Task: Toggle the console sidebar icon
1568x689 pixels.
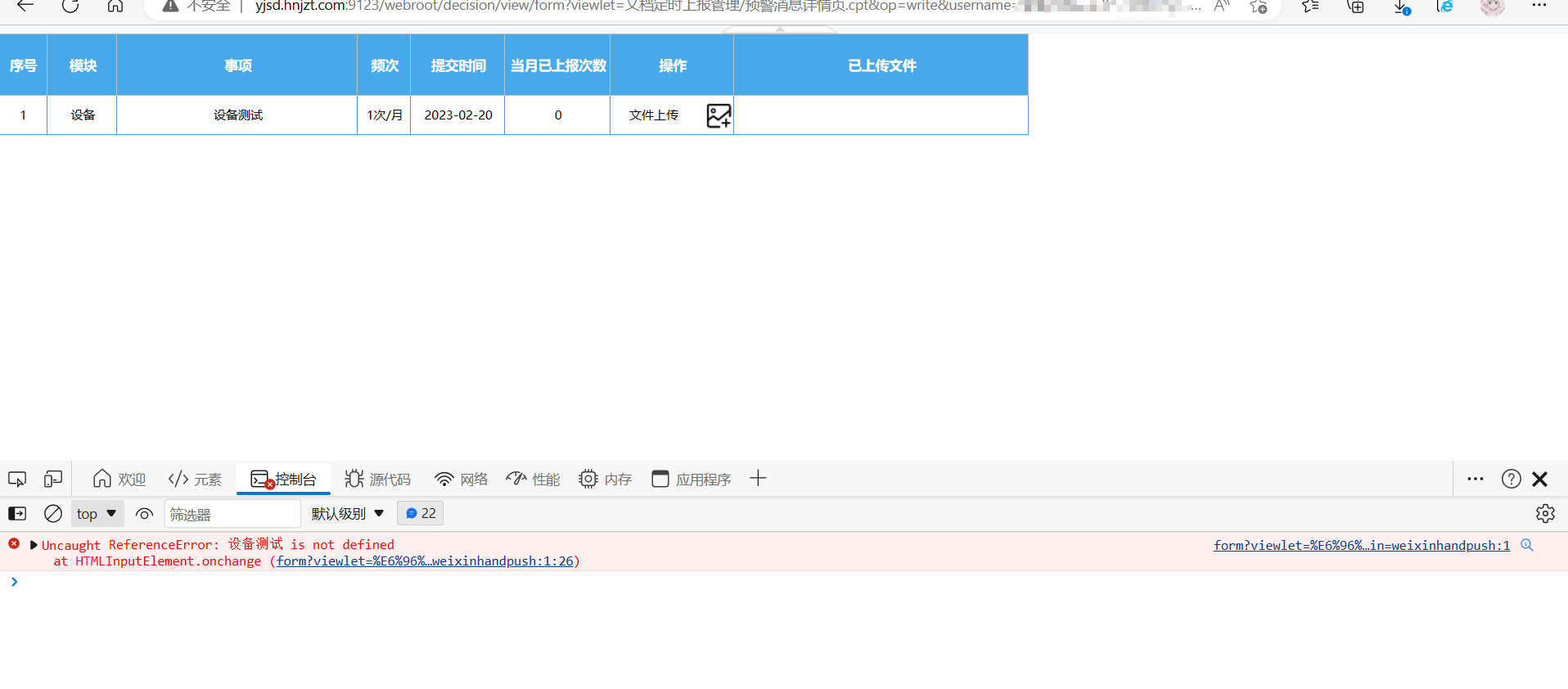Action: 17,513
